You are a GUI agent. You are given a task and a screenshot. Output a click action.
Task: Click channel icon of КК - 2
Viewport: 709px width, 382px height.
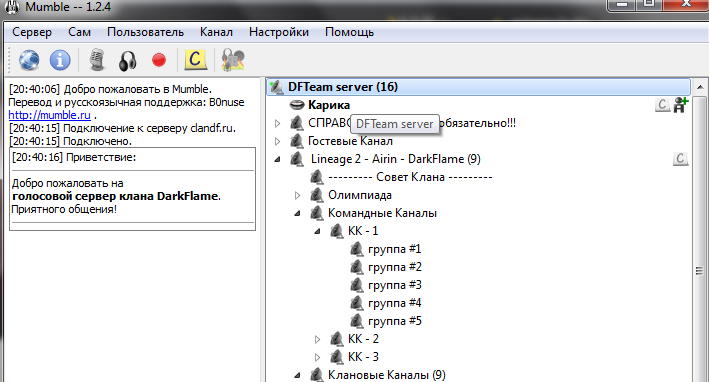tap(336, 339)
